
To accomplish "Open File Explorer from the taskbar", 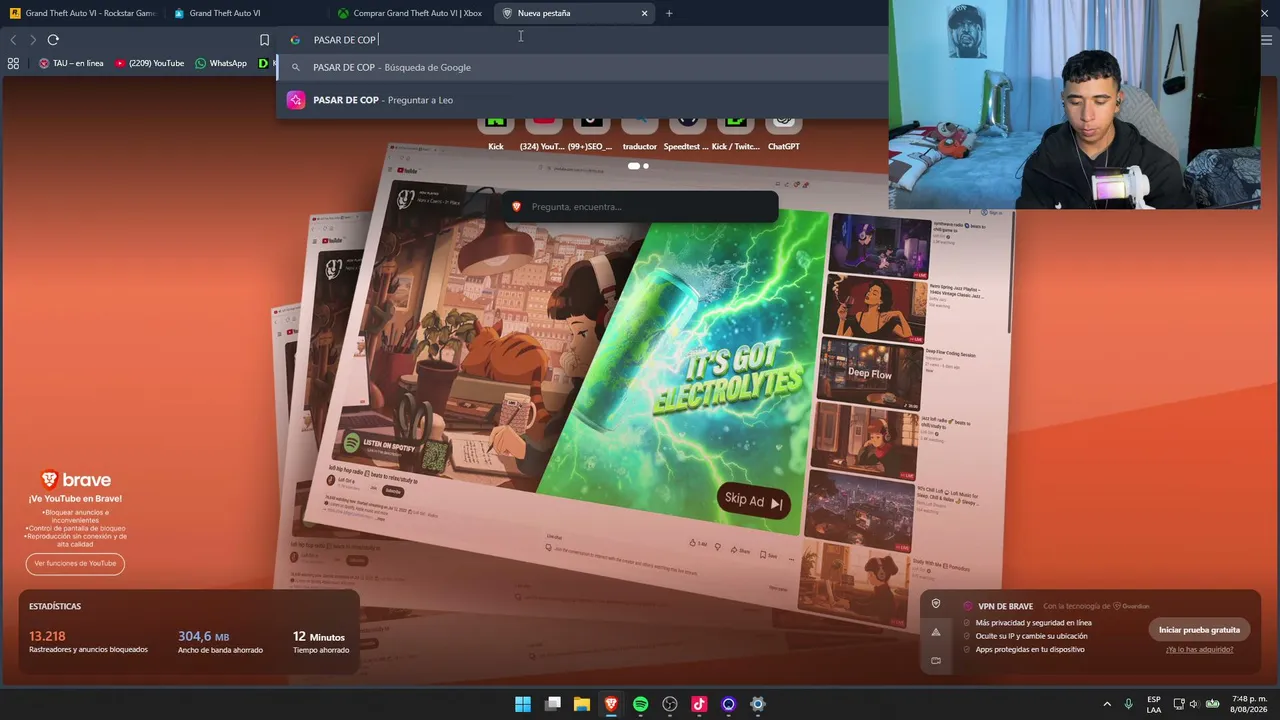I will coord(582,704).
